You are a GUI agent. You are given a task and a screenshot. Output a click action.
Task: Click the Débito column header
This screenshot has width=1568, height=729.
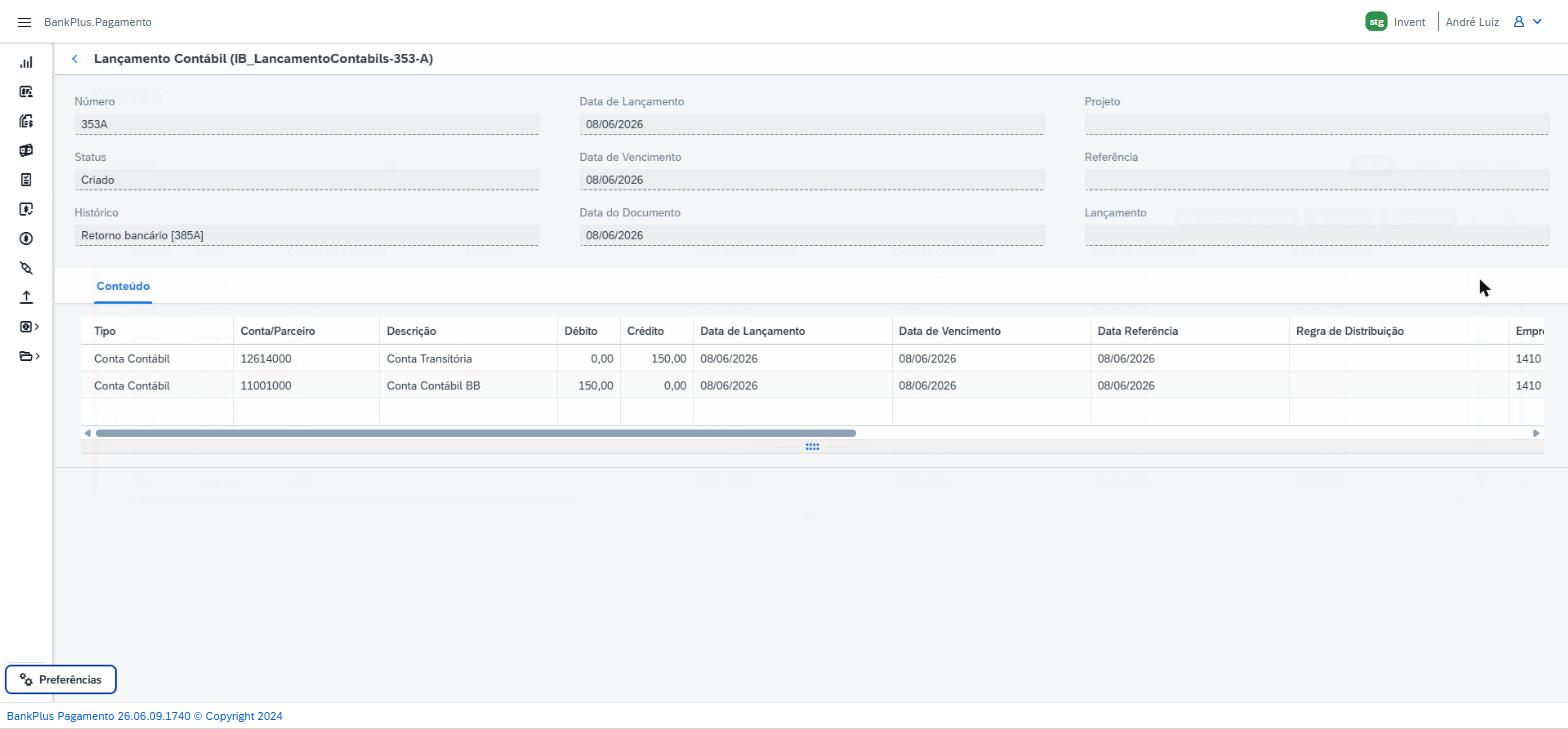pyautogui.click(x=589, y=331)
